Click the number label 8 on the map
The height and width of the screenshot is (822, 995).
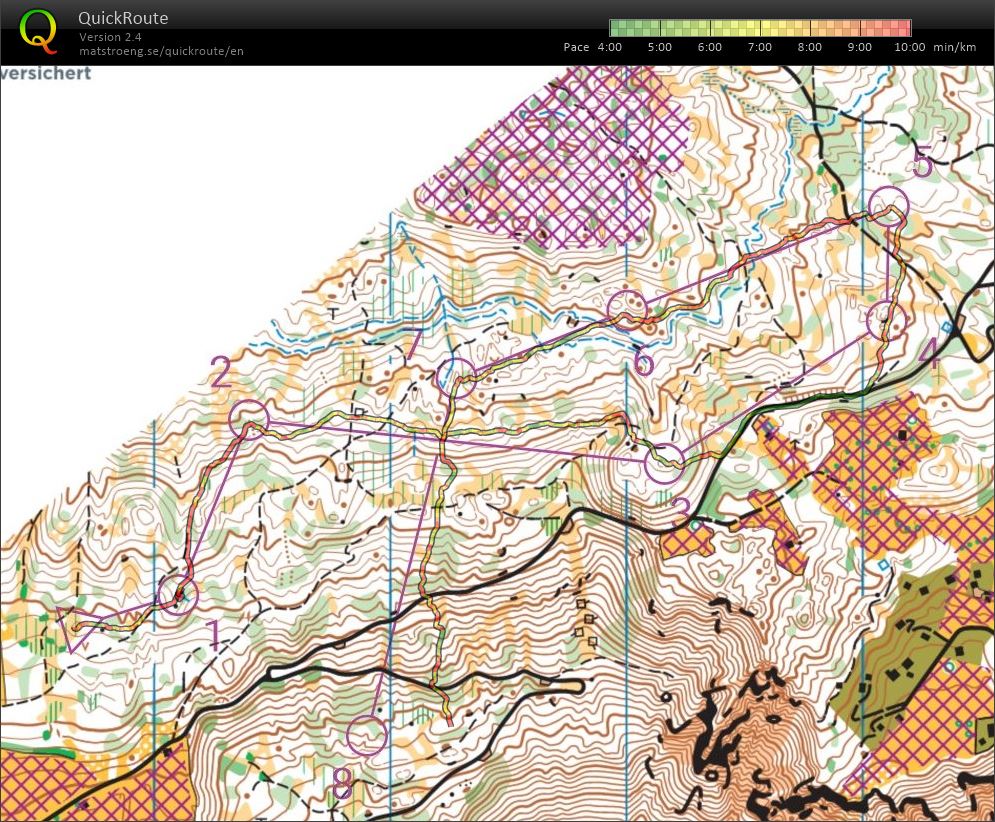[342, 784]
